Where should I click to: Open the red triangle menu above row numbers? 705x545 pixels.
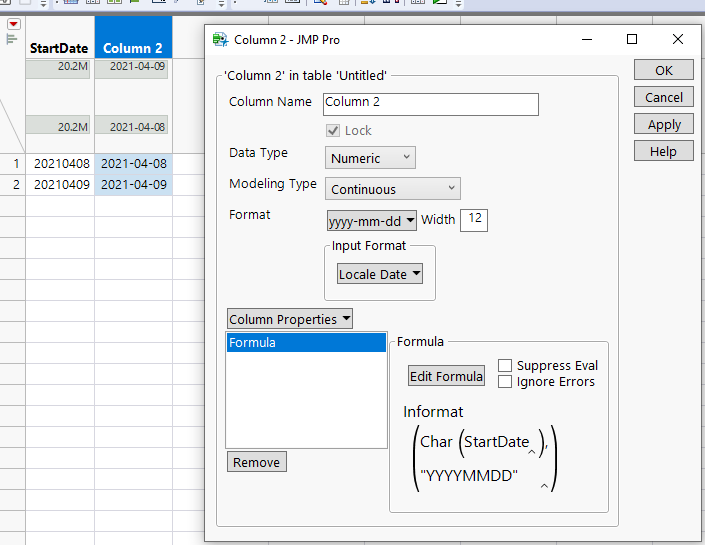[x=14, y=24]
